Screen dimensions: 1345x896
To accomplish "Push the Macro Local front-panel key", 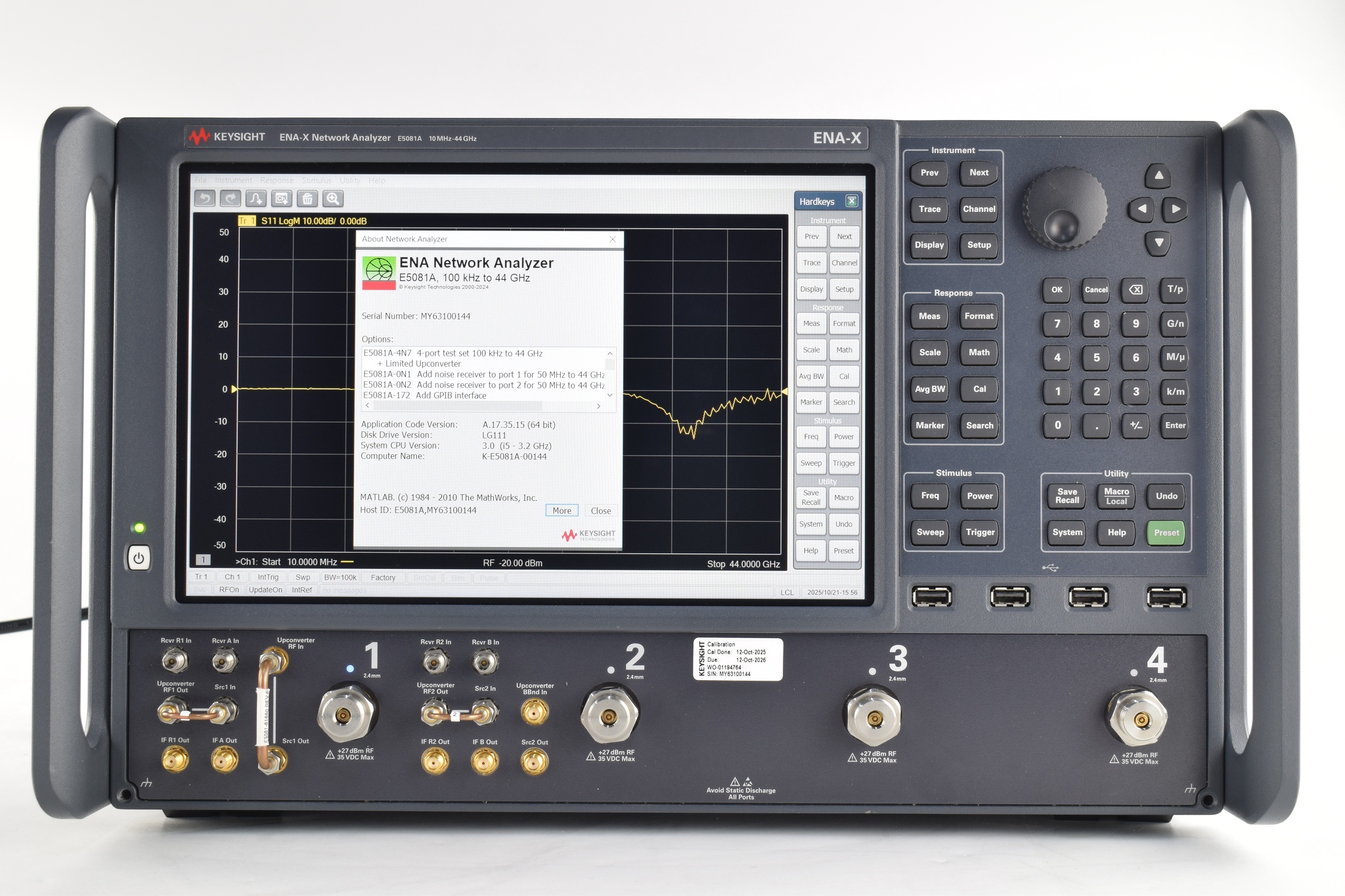I will tap(1116, 496).
